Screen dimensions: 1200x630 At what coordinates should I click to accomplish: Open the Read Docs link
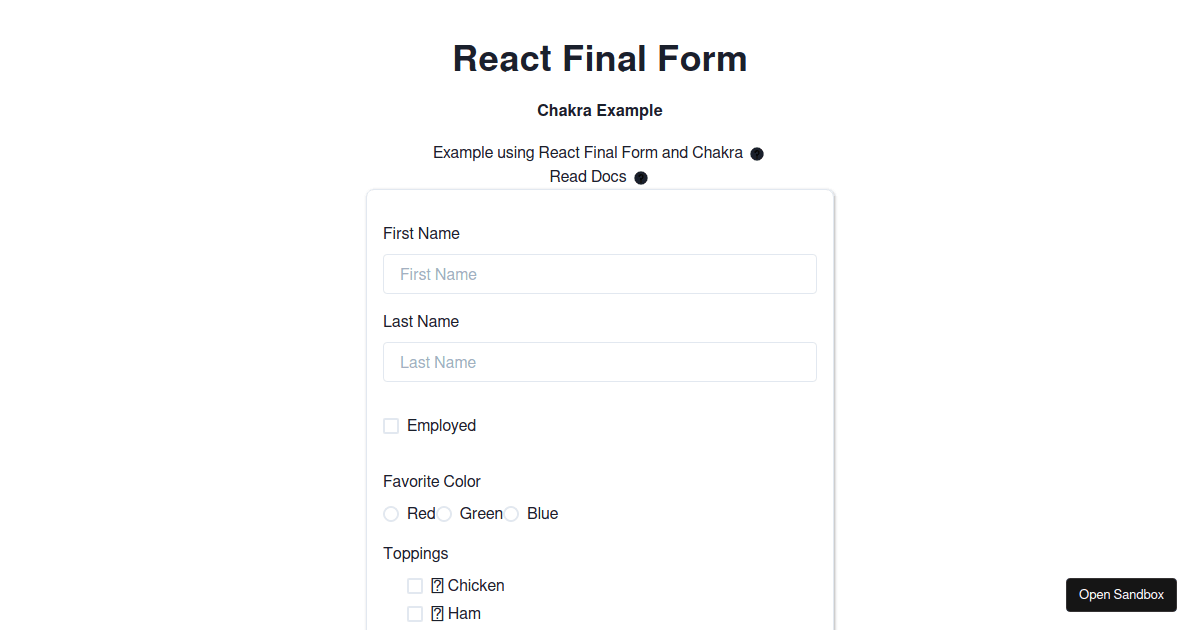click(588, 176)
